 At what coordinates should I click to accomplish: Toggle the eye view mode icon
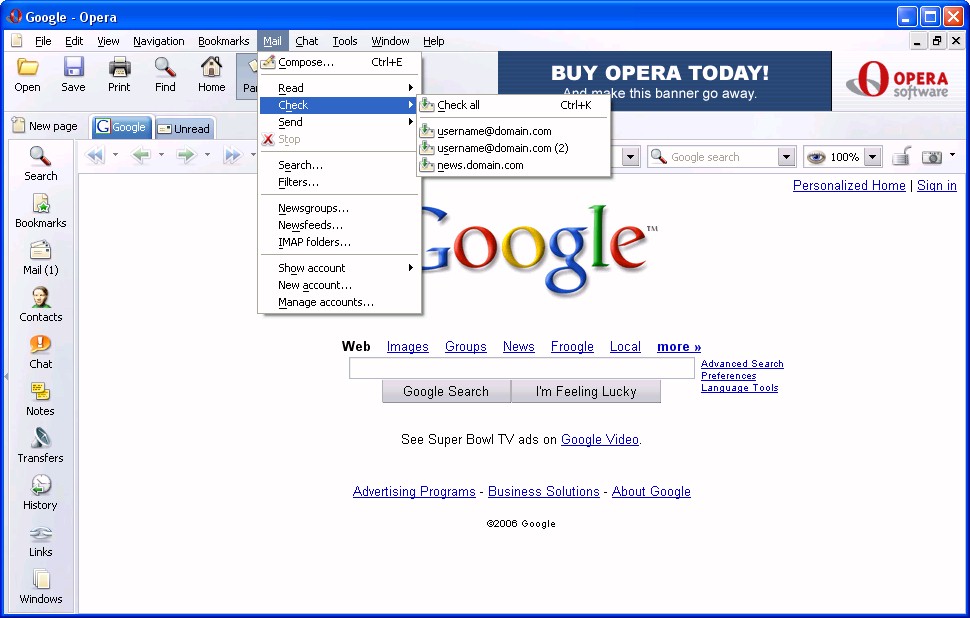pyautogui.click(x=816, y=157)
